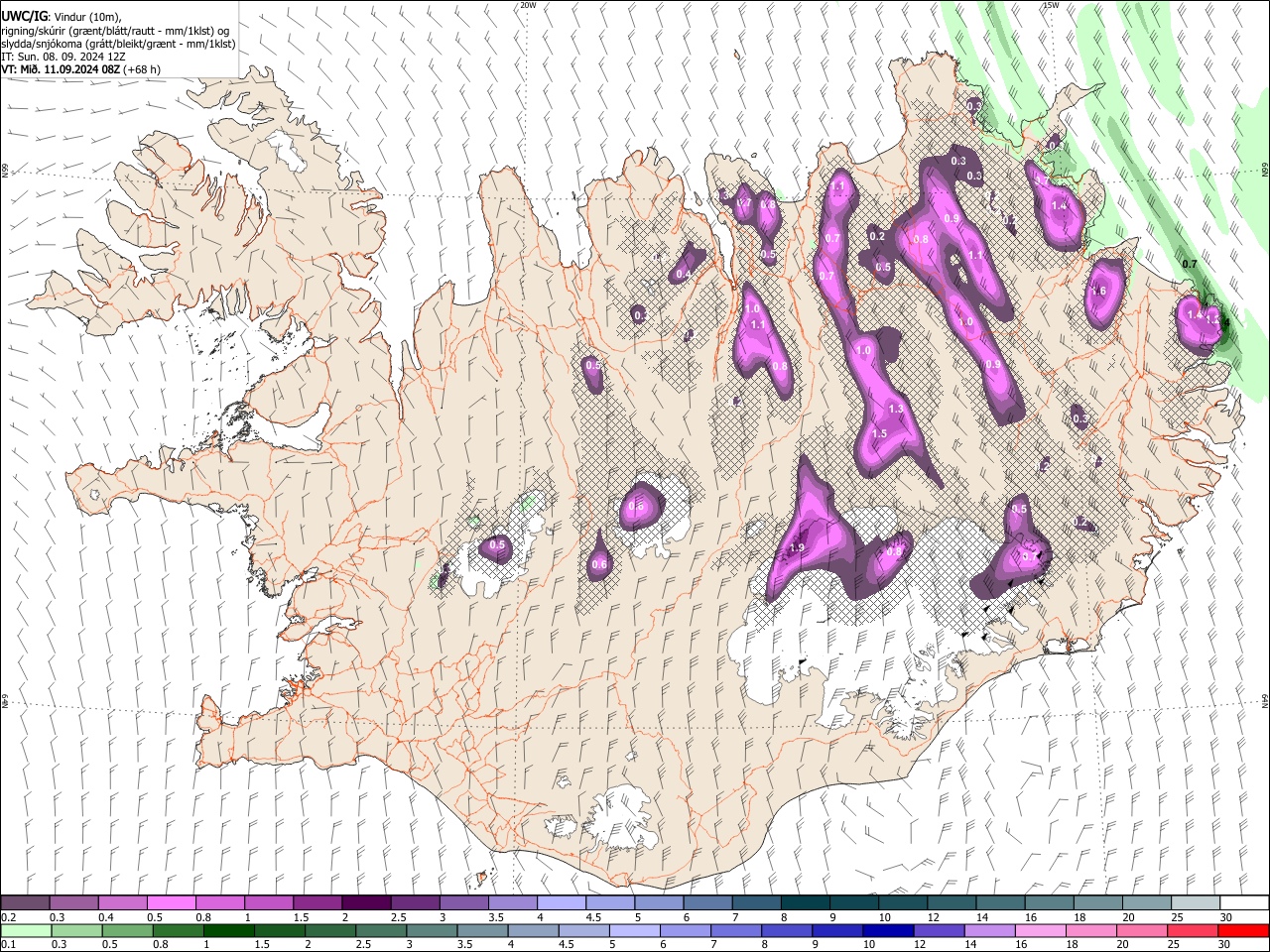Click the 'UWC/IG: Vindur (10m),' title text

[x=61, y=15]
